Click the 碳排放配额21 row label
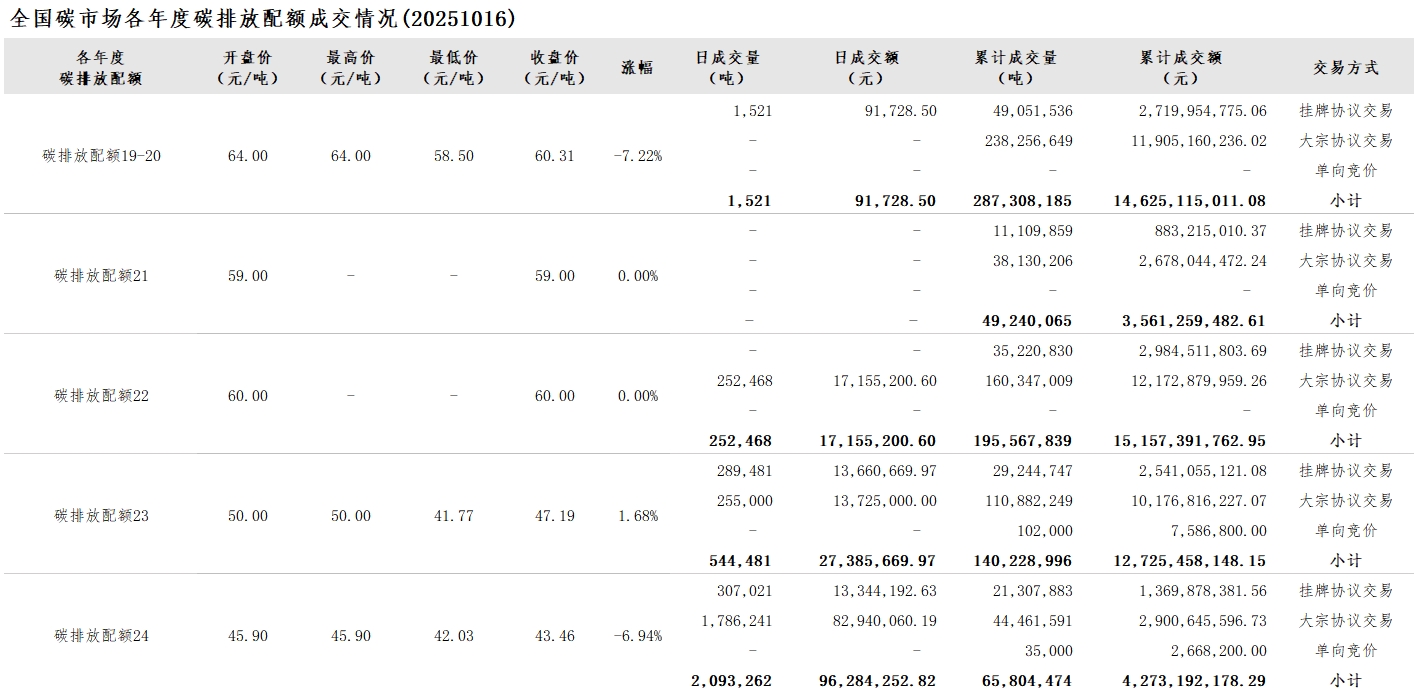 click(x=101, y=276)
